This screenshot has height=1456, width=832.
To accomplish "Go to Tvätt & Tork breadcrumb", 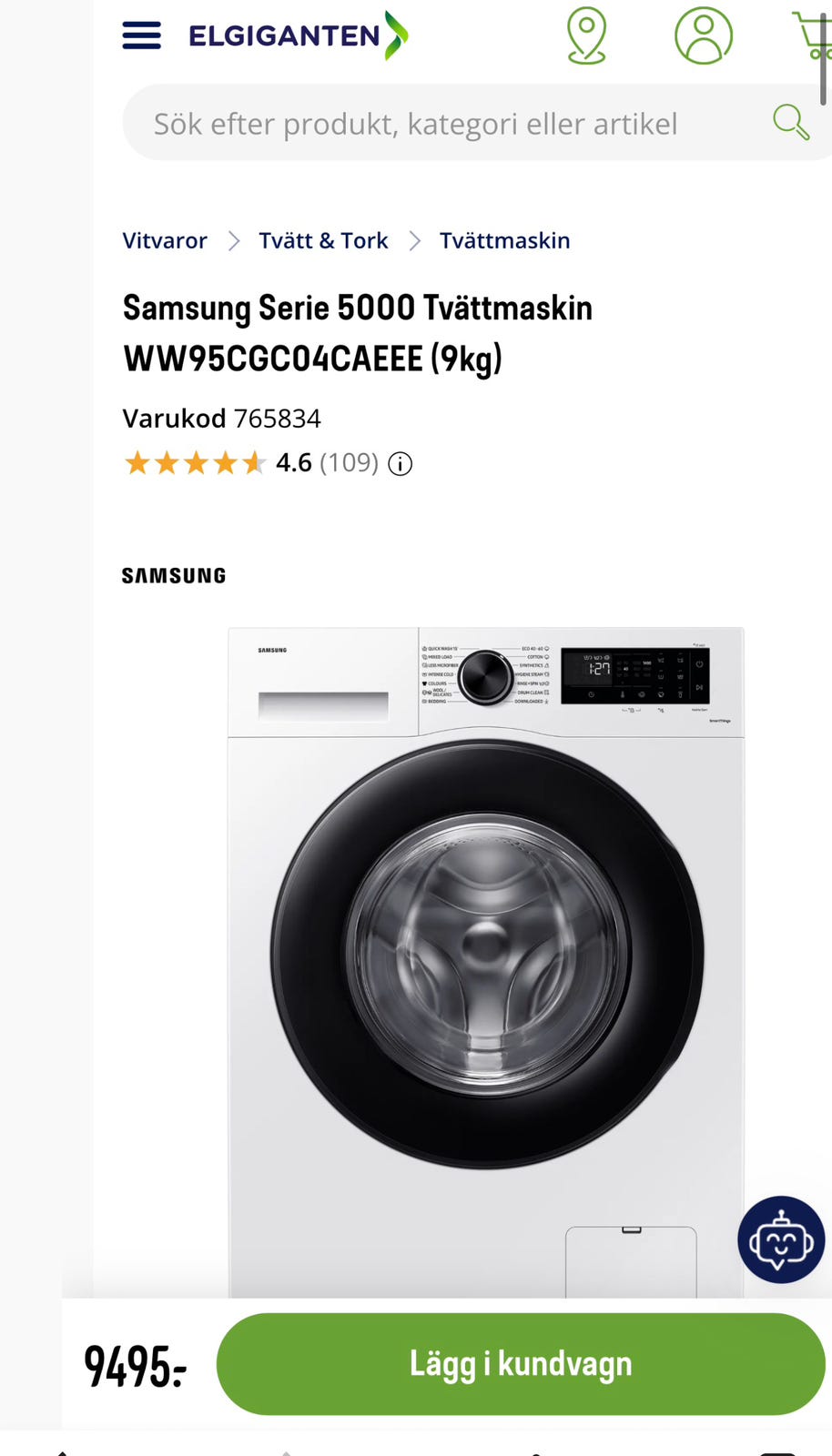I will pyautogui.click(x=323, y=240).
